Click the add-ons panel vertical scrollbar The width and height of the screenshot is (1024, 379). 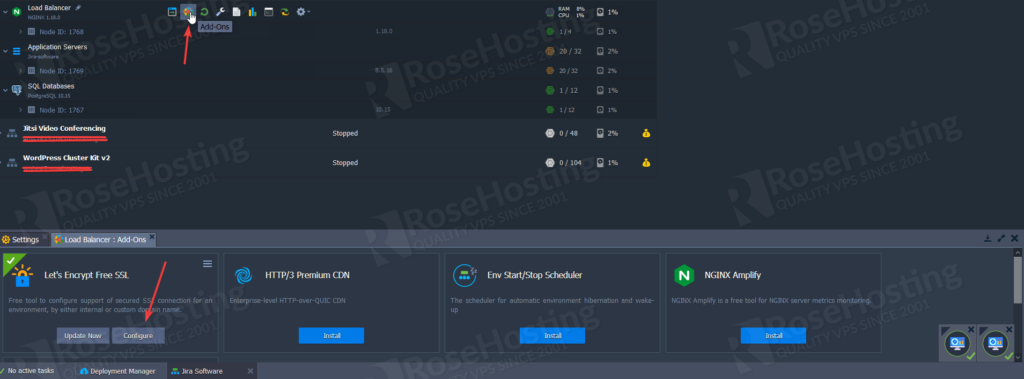click(x=1018, y=279)
